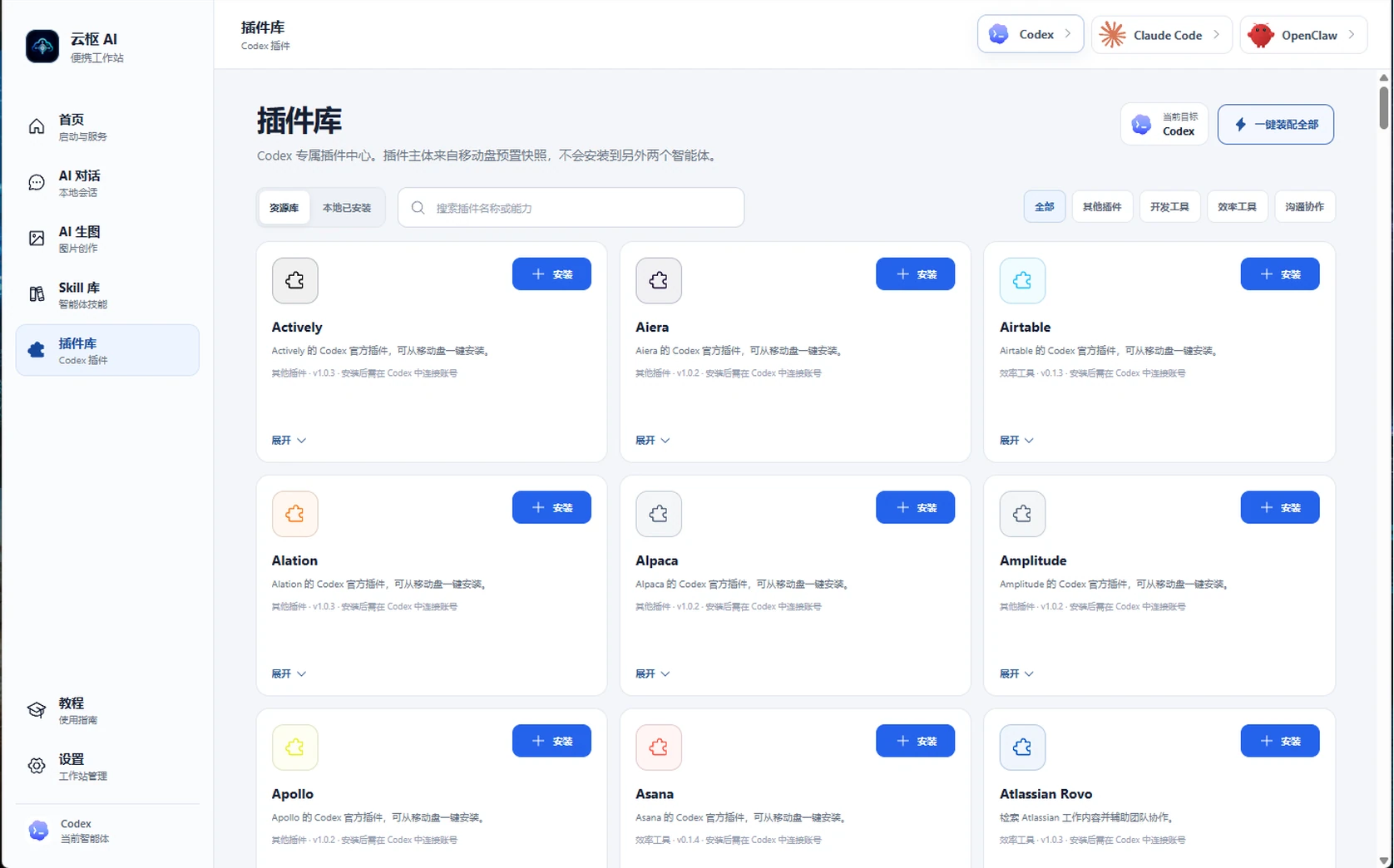
Task: Install the Apollo plugin
Action: pyautogui.click(x=551, y=741)
